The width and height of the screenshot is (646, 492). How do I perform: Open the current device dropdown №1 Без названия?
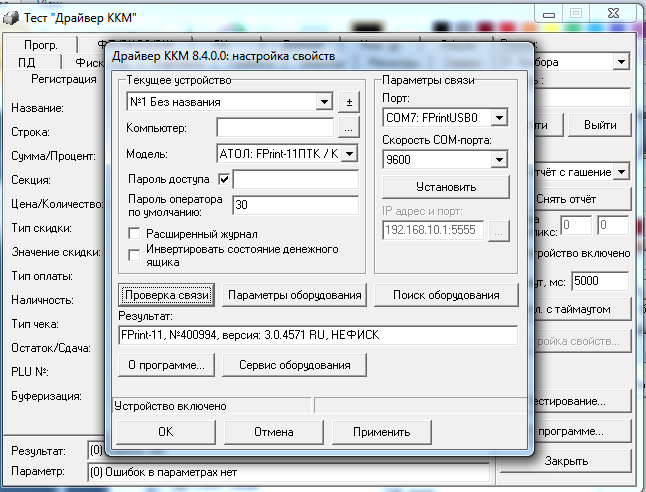(324, 102)
